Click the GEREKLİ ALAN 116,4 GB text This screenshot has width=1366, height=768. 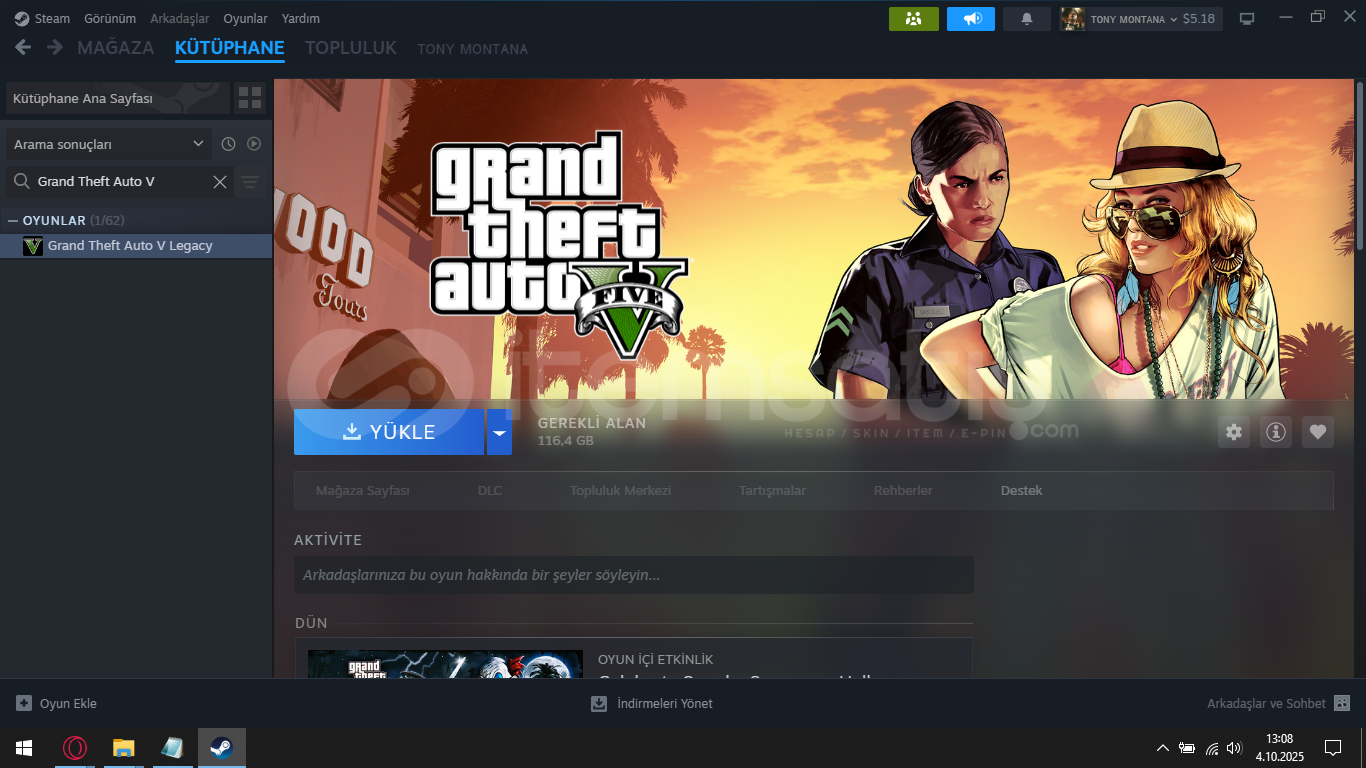pos(592,431)
